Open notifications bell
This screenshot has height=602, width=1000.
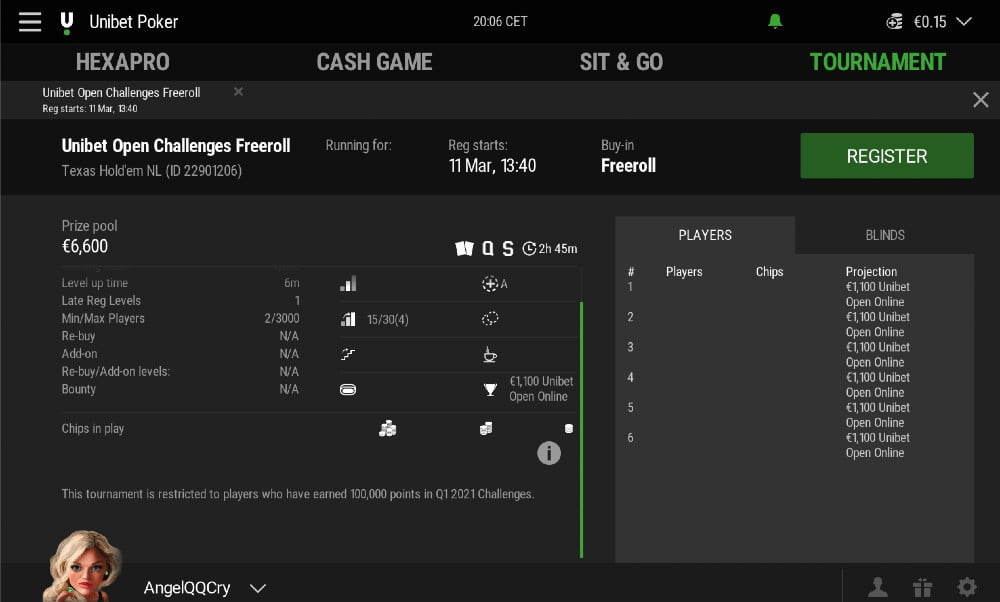[x=775, y=22]
